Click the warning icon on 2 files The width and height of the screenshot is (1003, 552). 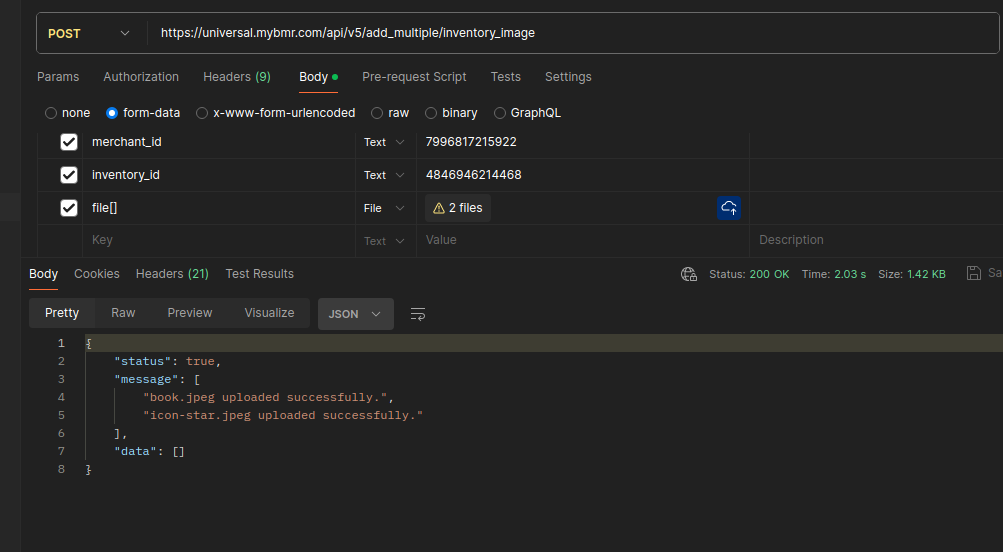click(x=438, y=208)
